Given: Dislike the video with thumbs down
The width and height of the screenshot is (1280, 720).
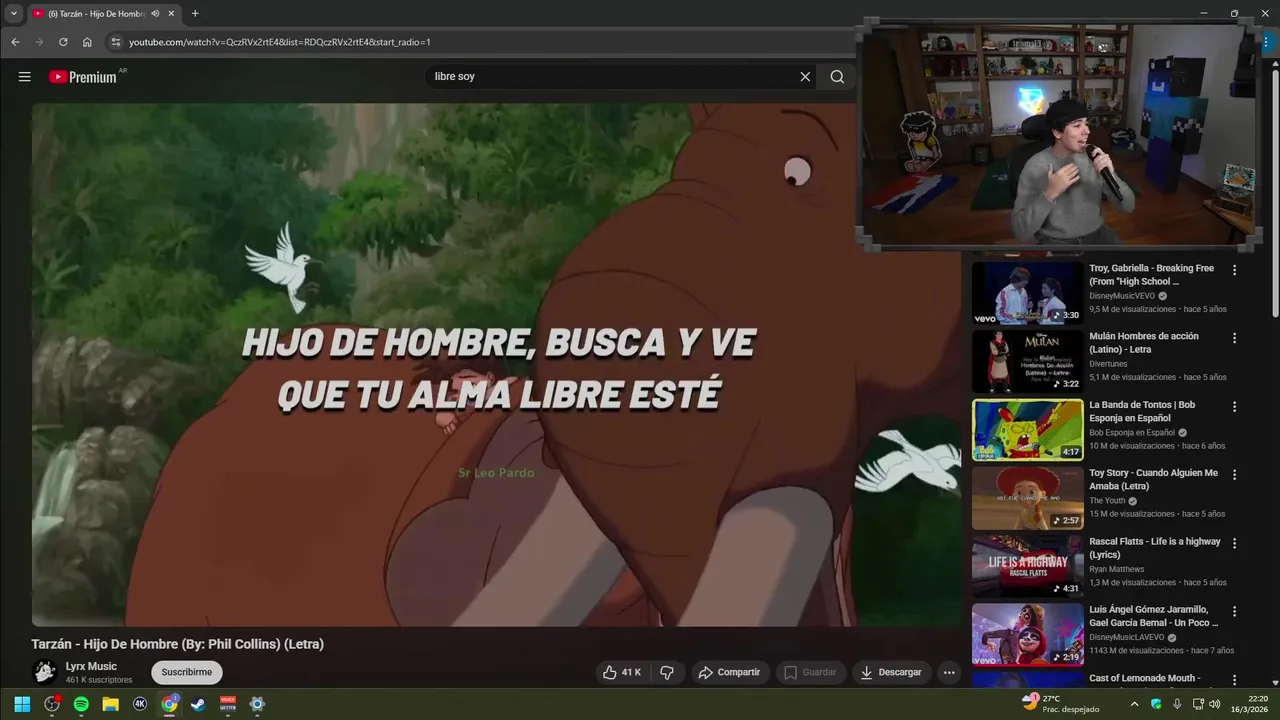Looking at the screenshot, I should click(x=667, y=672).
